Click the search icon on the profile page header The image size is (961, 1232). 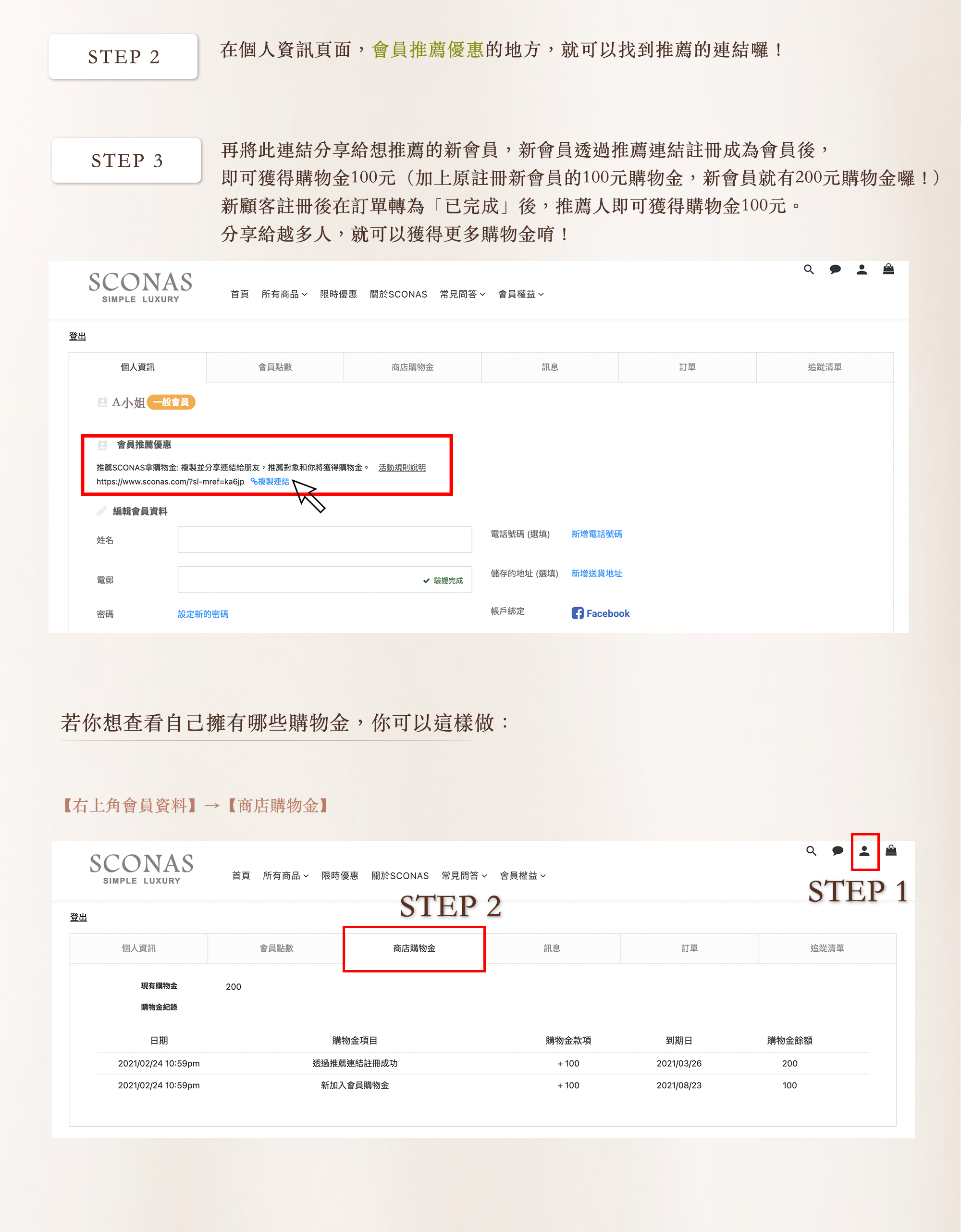[x=809, y=270]
